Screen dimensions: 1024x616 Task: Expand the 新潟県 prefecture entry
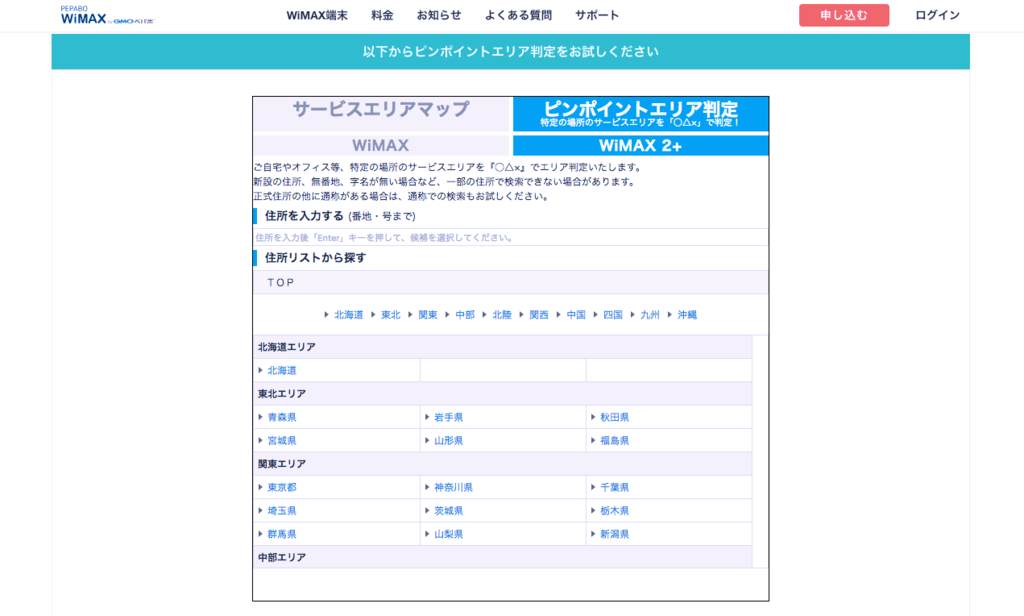coord(613,533)
